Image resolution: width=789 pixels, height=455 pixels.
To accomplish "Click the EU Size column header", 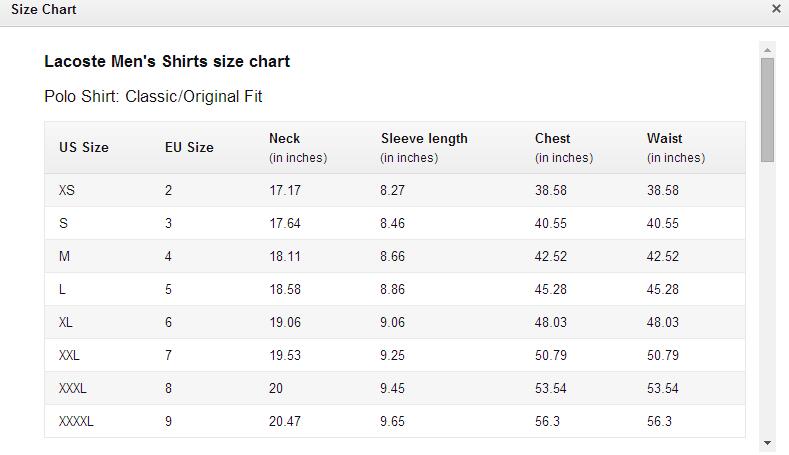I will pos(189,147).
